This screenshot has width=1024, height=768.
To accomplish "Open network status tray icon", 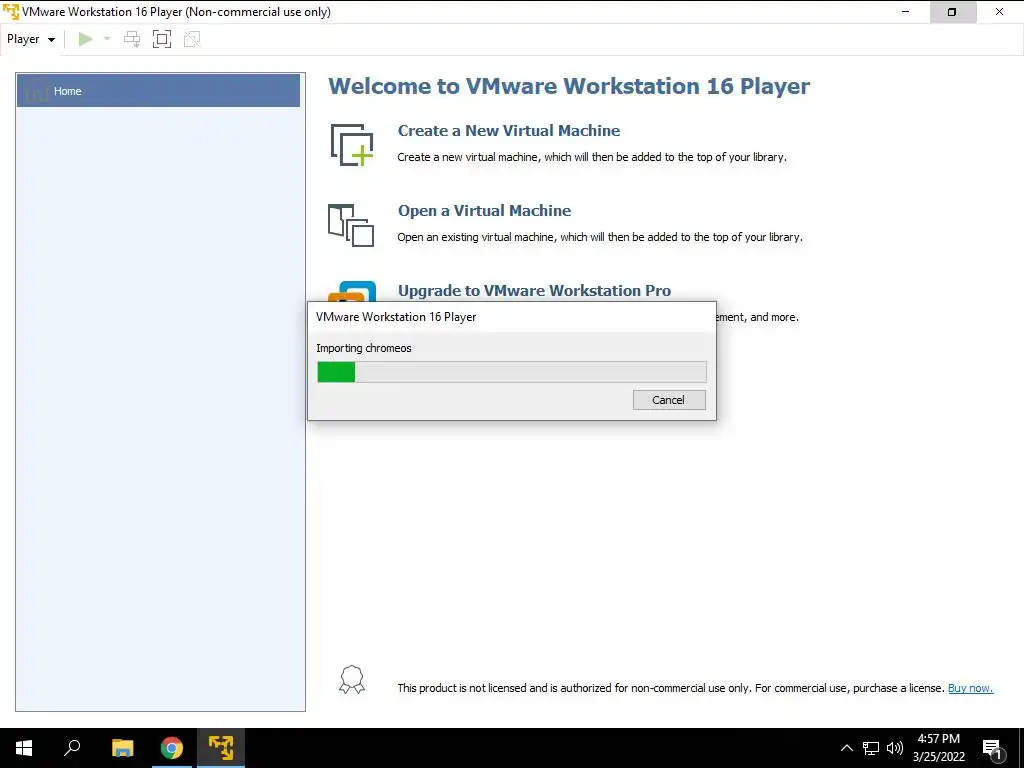I will [871, 748].
